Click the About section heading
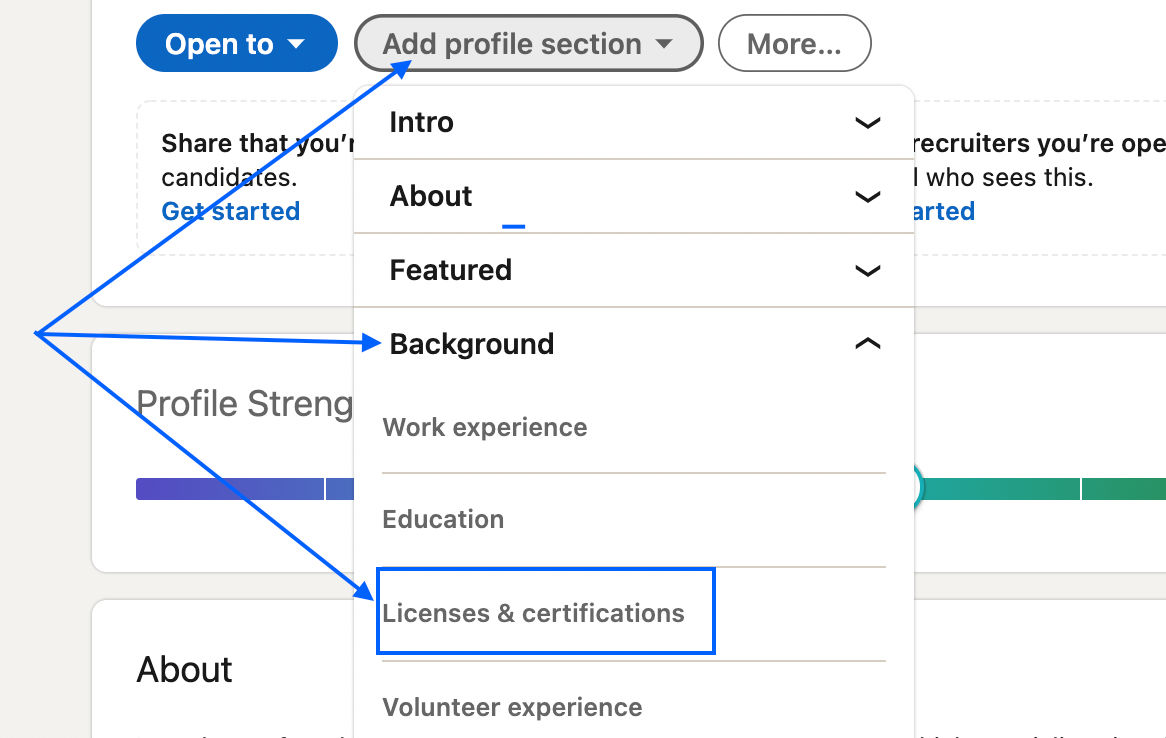The width and height of the screenshot is (1166, 738). (x=184, y=670)
